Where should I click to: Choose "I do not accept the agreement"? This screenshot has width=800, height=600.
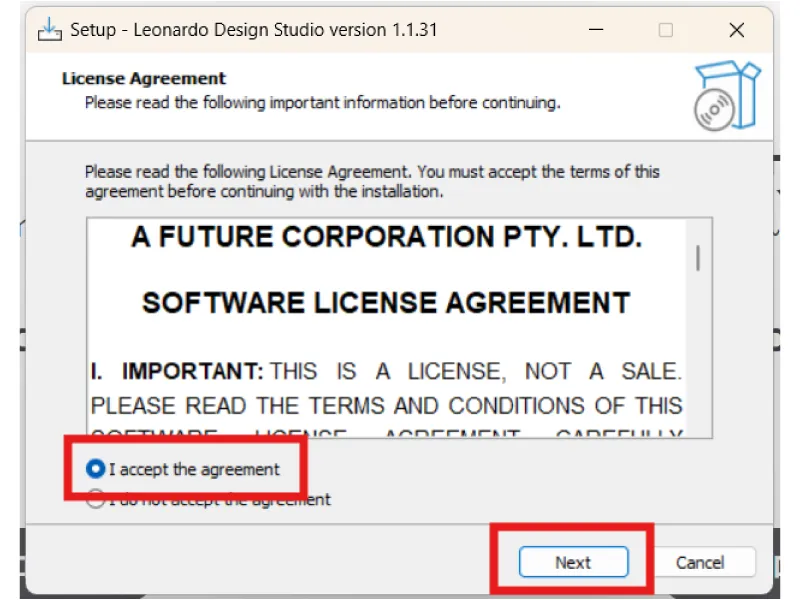pos(97,500)
